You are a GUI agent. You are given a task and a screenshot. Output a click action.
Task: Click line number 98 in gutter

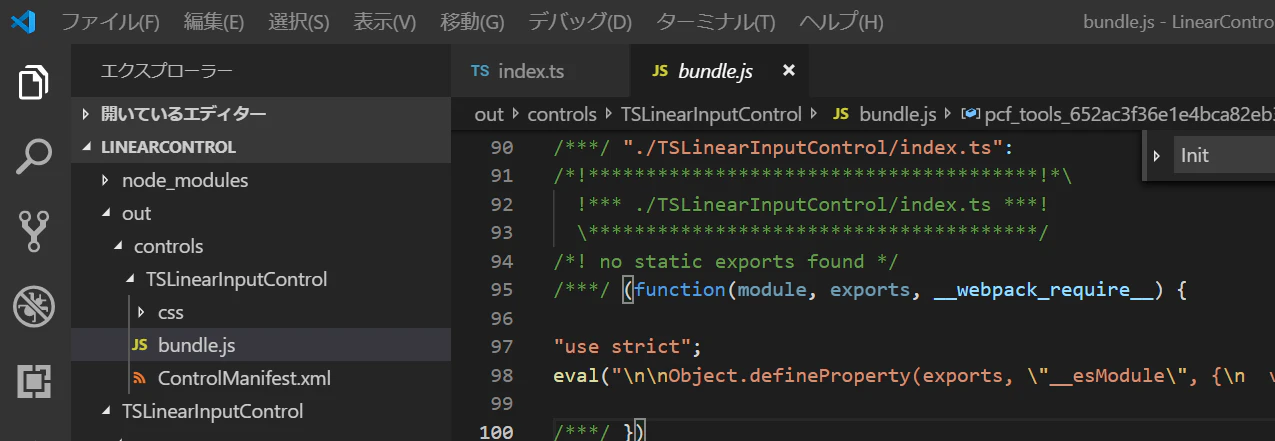click(501, 375)
